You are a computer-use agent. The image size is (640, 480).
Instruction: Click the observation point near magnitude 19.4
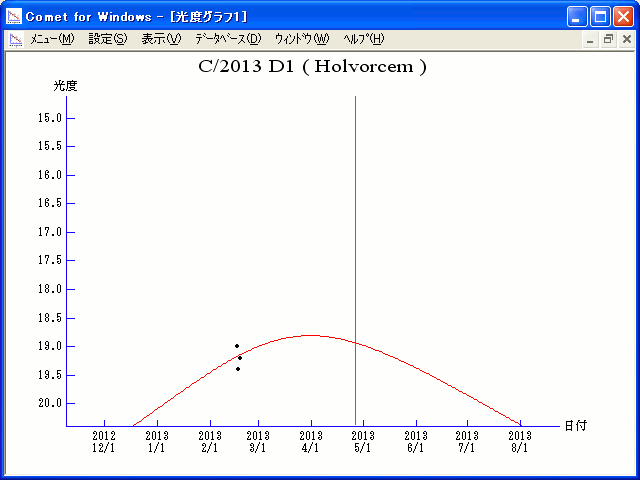click(238, 369)
